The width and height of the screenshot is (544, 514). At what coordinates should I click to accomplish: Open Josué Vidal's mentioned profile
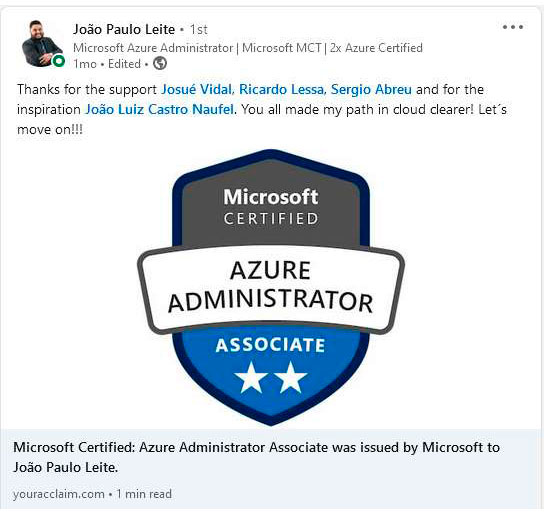point(197,89)
